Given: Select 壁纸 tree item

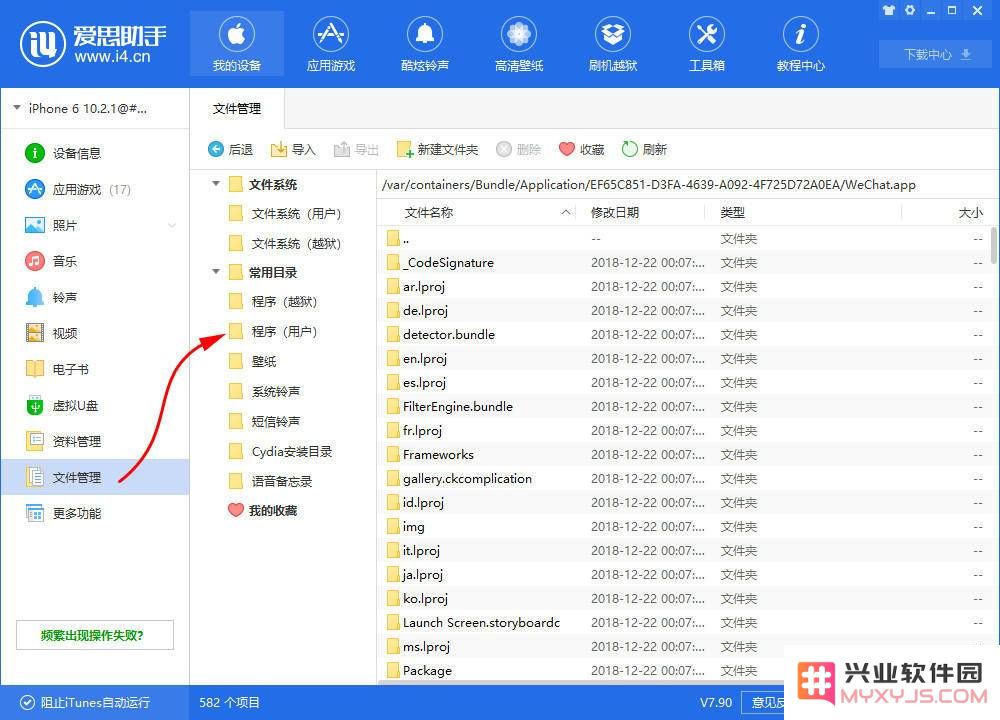Looking at the screenshot, I should tap(253, 362).
